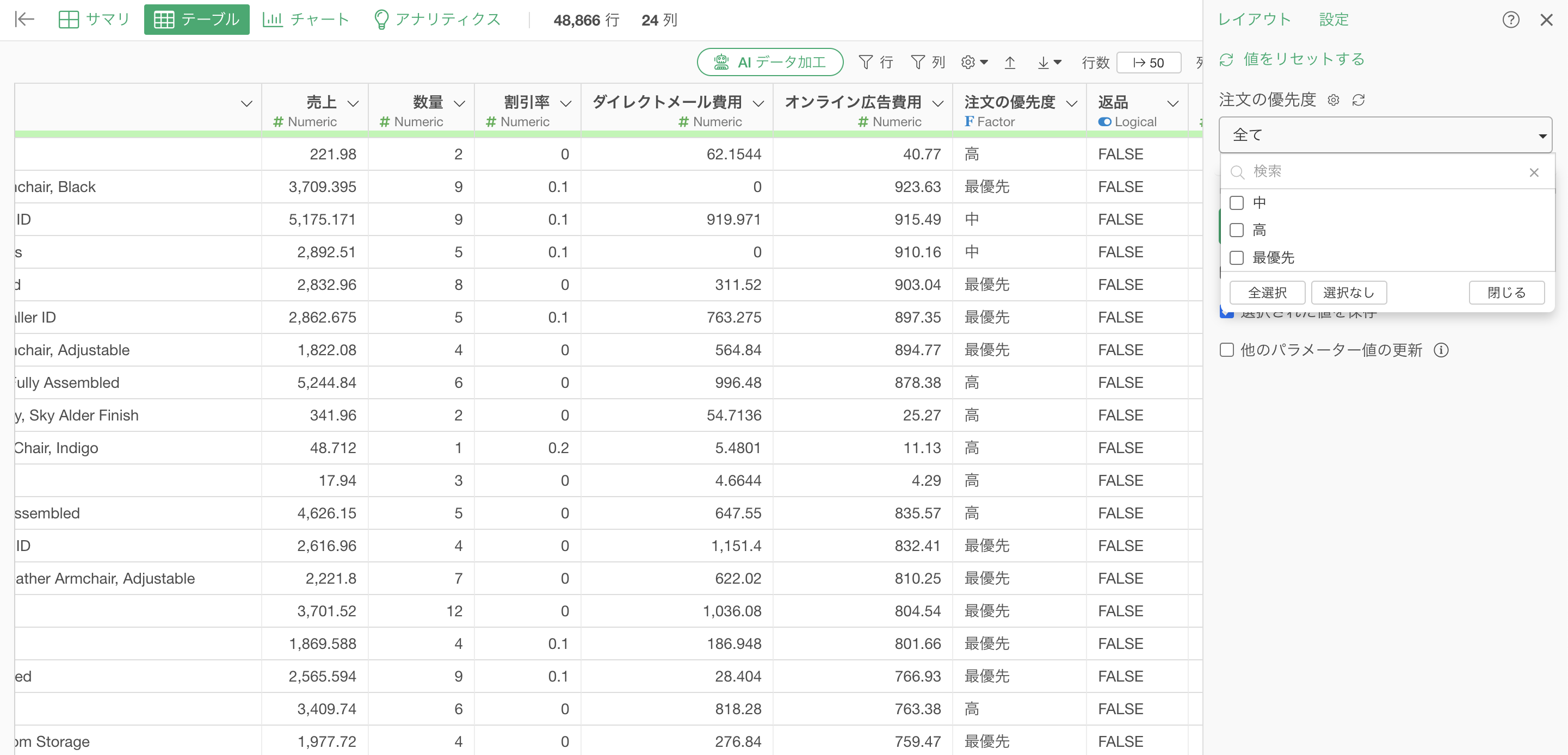The width and height of the screenshot is (1568, 755).
Task: Click the cell with value 1,151.4
Action: point(676,546)
